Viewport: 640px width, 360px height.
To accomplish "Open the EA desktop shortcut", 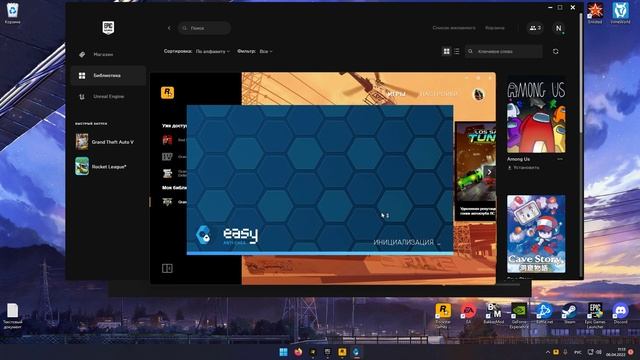I will coord(468,313).
